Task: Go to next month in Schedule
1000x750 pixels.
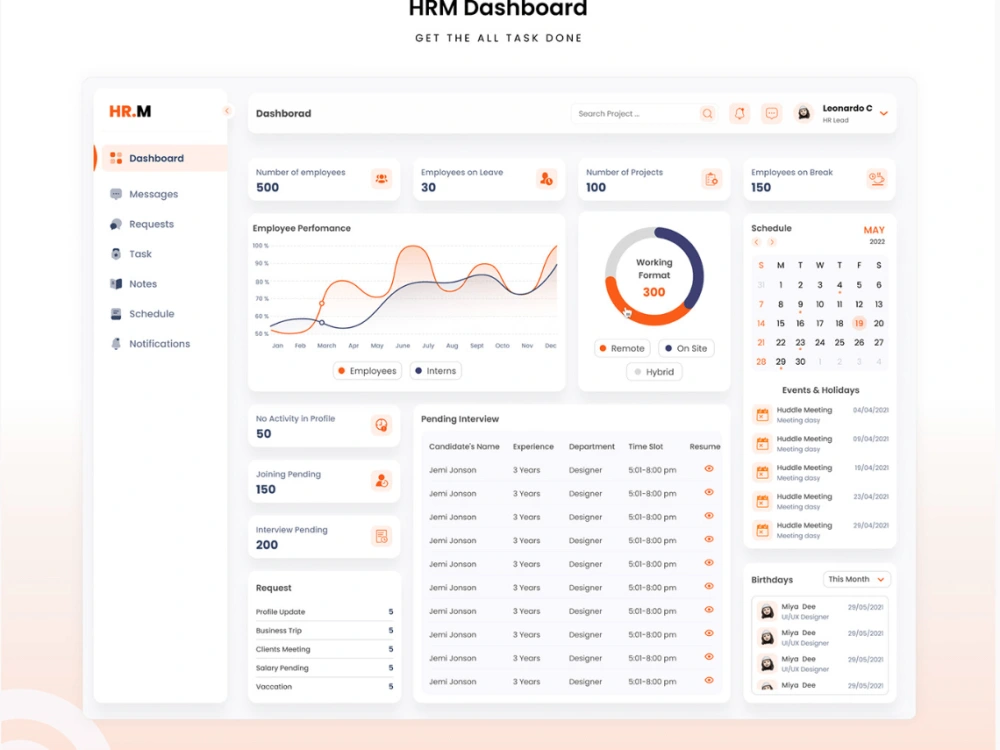Action: coord(772,242)
